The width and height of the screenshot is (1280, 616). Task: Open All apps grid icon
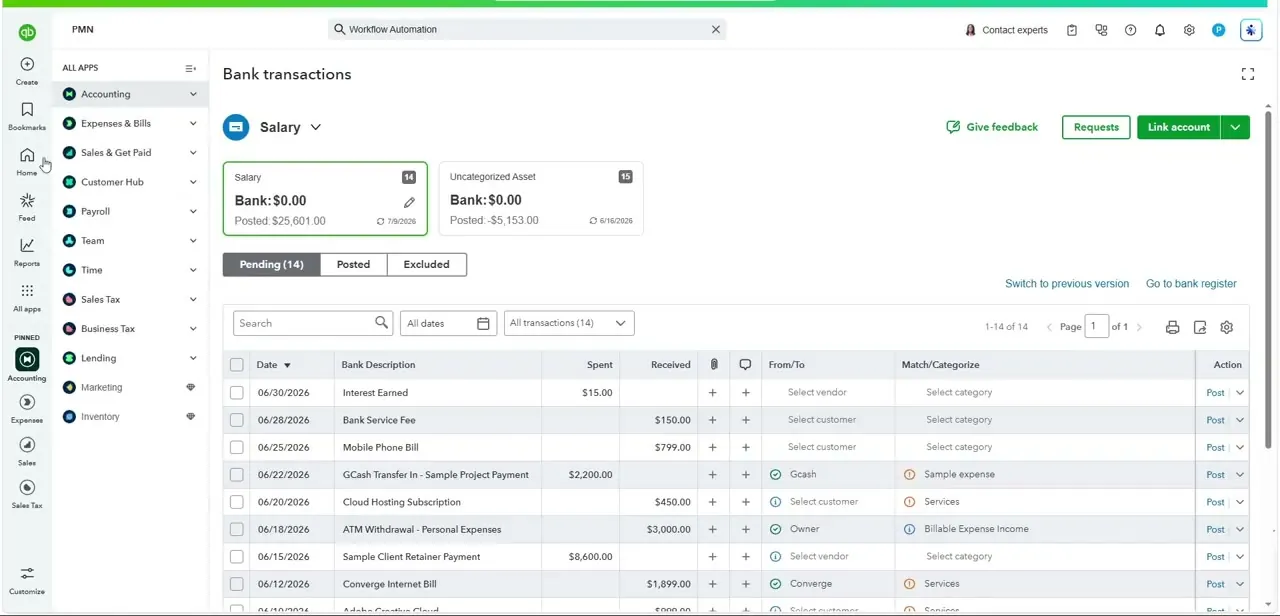27,291
